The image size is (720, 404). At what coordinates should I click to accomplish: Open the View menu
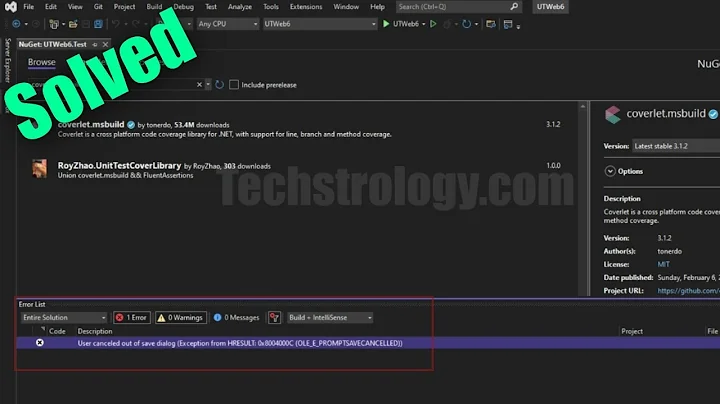click(x=75, y=6)
